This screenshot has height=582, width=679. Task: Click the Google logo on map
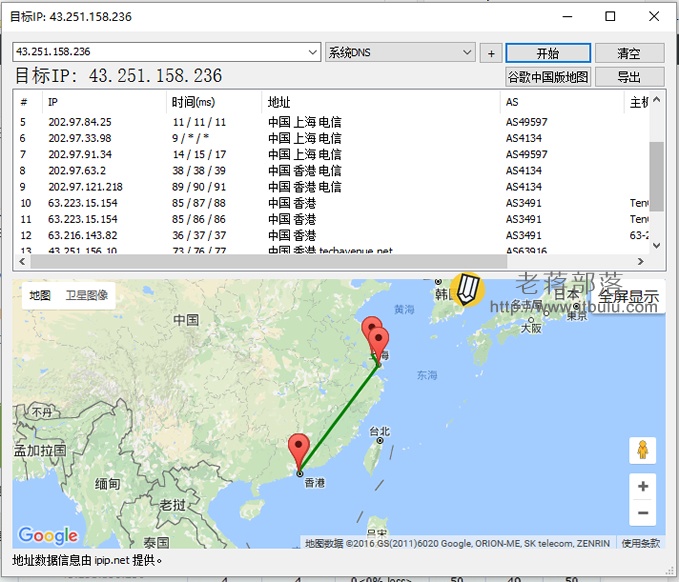click(48, 536)
